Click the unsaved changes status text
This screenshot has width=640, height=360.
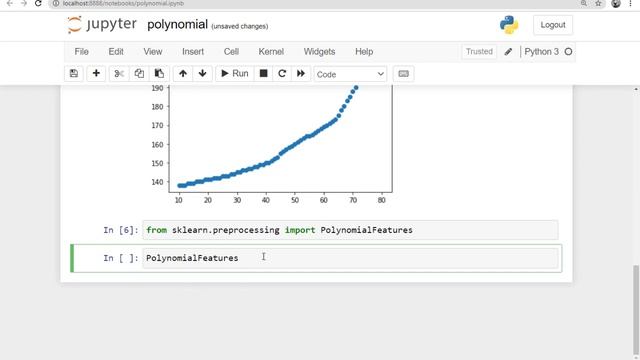(x=240, y=26)
